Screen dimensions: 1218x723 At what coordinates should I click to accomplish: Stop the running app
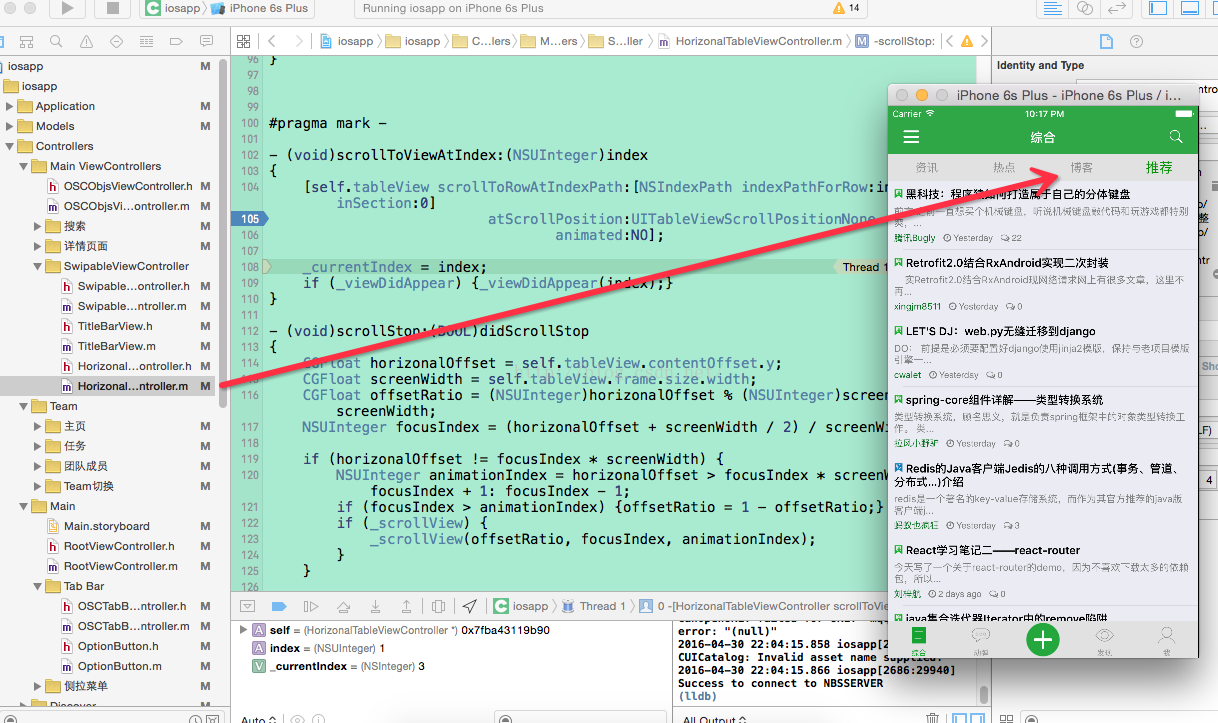112,8
